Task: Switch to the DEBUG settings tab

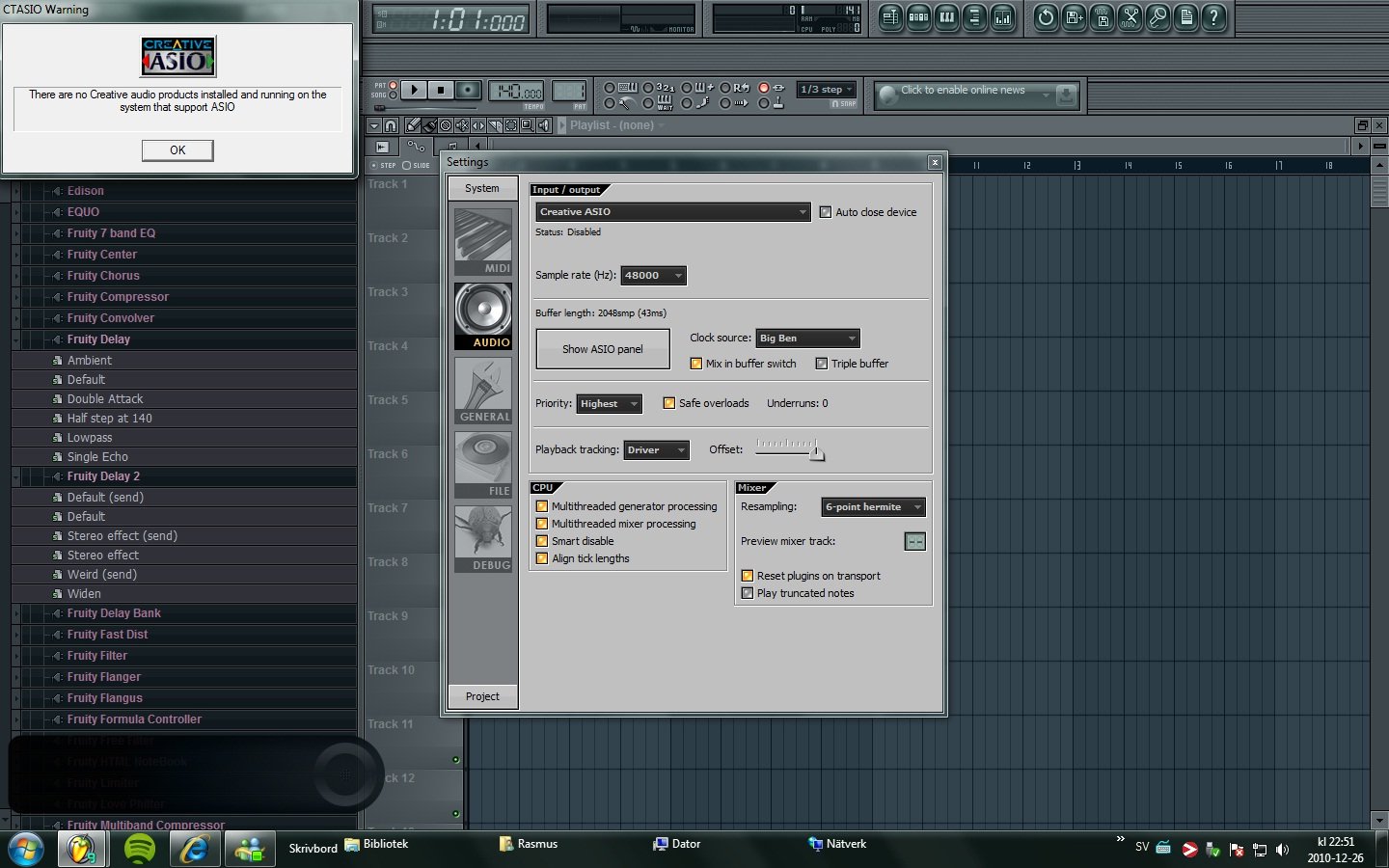Action: 483,539
